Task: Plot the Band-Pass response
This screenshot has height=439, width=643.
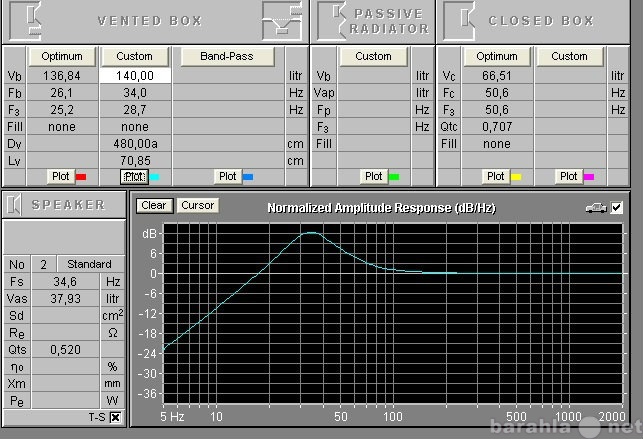Action: (x=228, y=176)
